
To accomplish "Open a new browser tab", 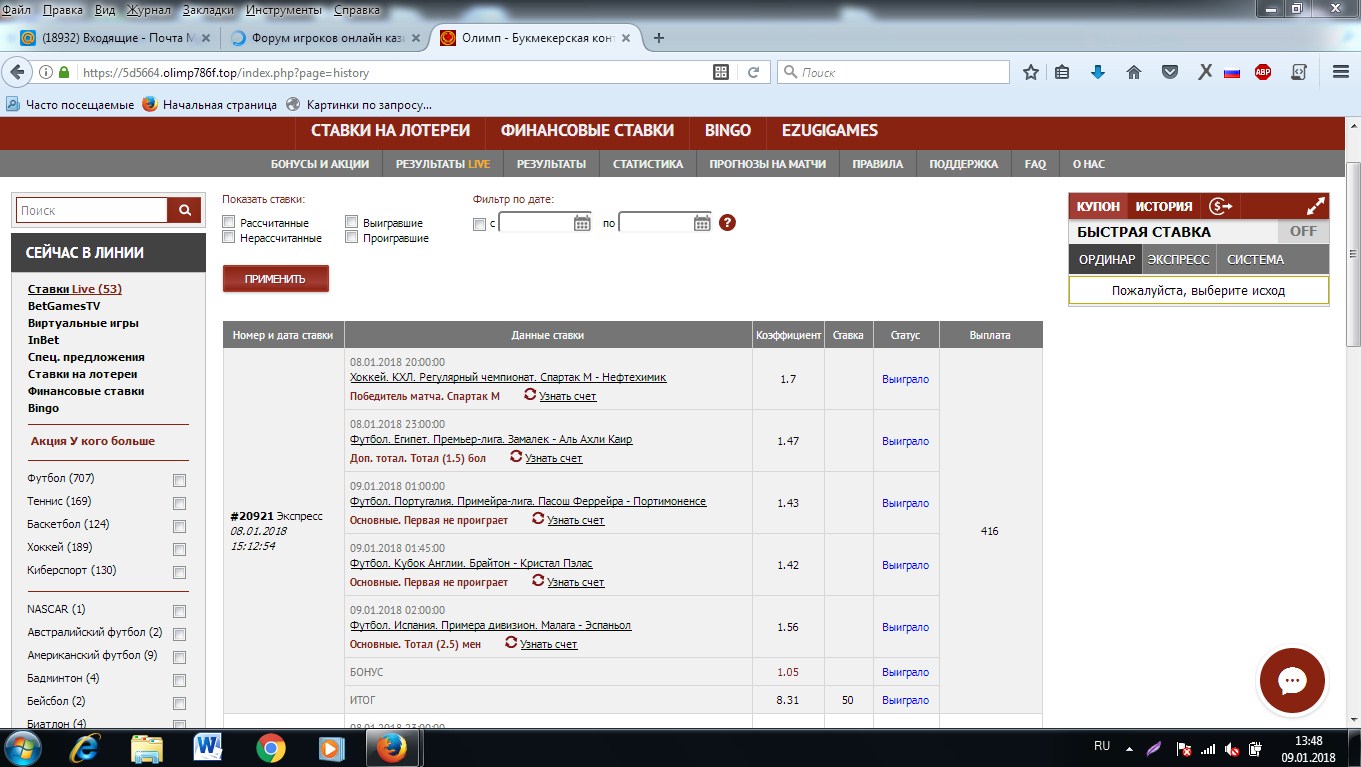I will (659, 38).
